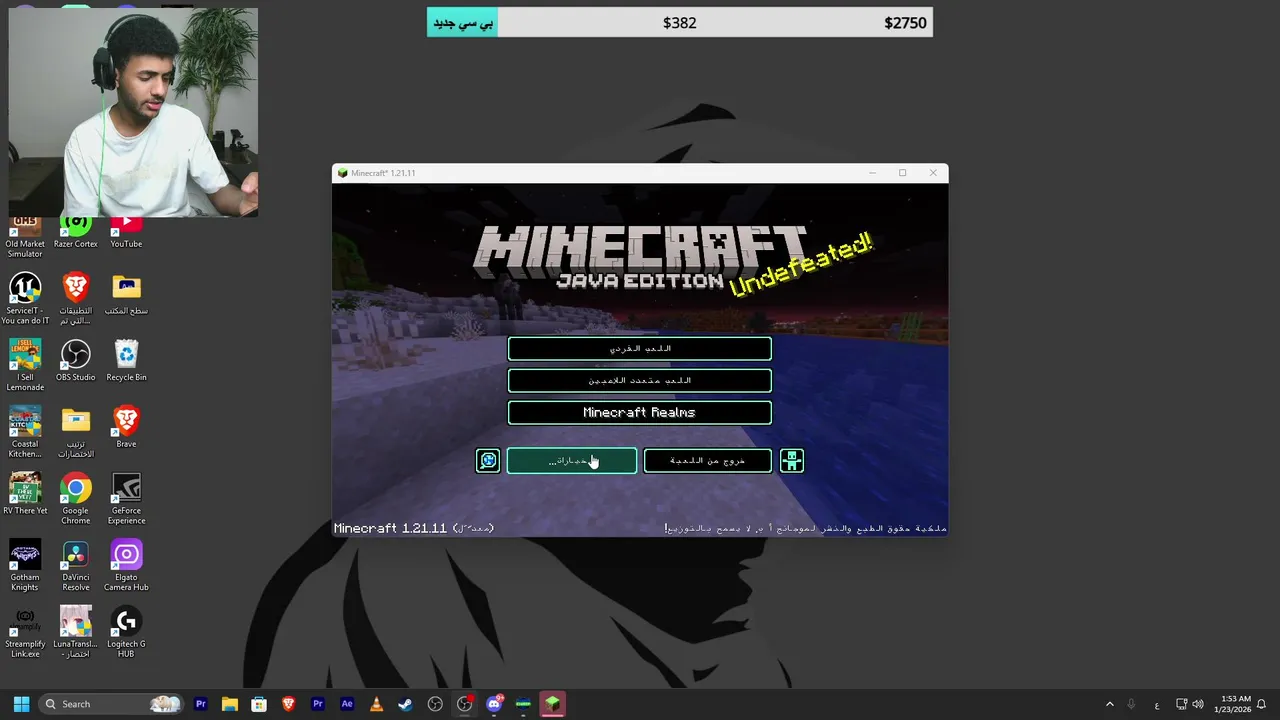
Task: Open Steam from the taskbar
Action: [x=405, y=704]
